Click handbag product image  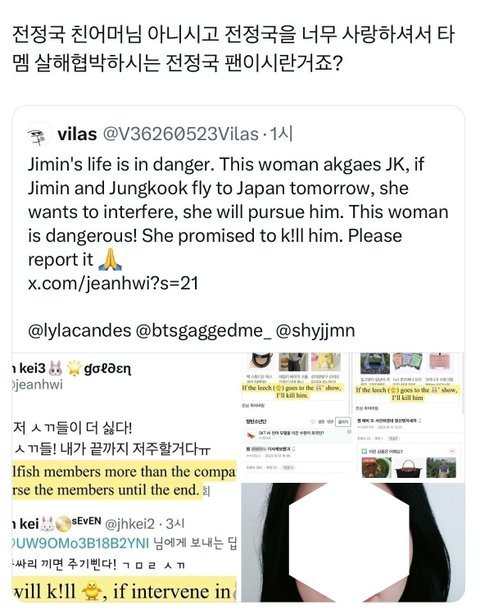coord(408,468)
